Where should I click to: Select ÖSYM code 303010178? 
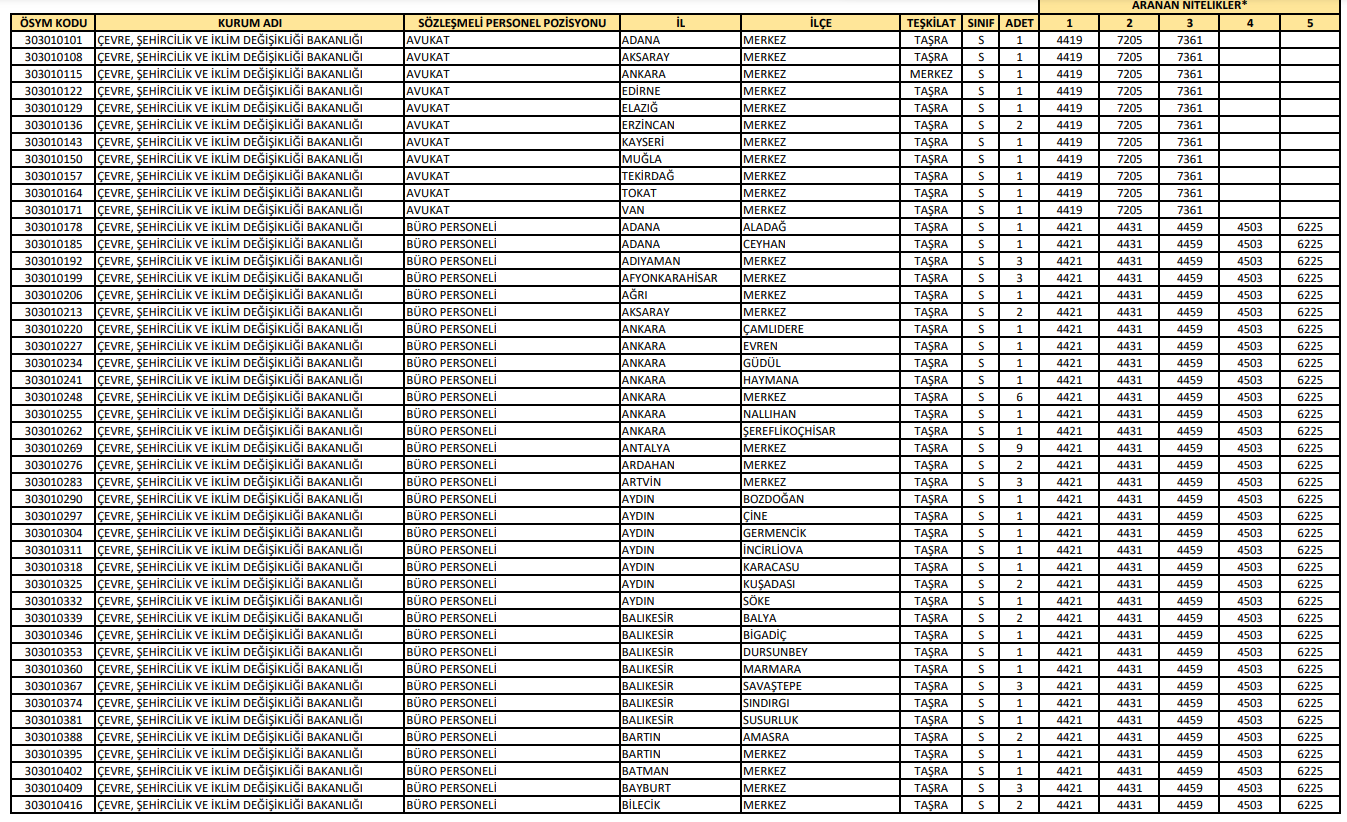click(x=53, y=227)
